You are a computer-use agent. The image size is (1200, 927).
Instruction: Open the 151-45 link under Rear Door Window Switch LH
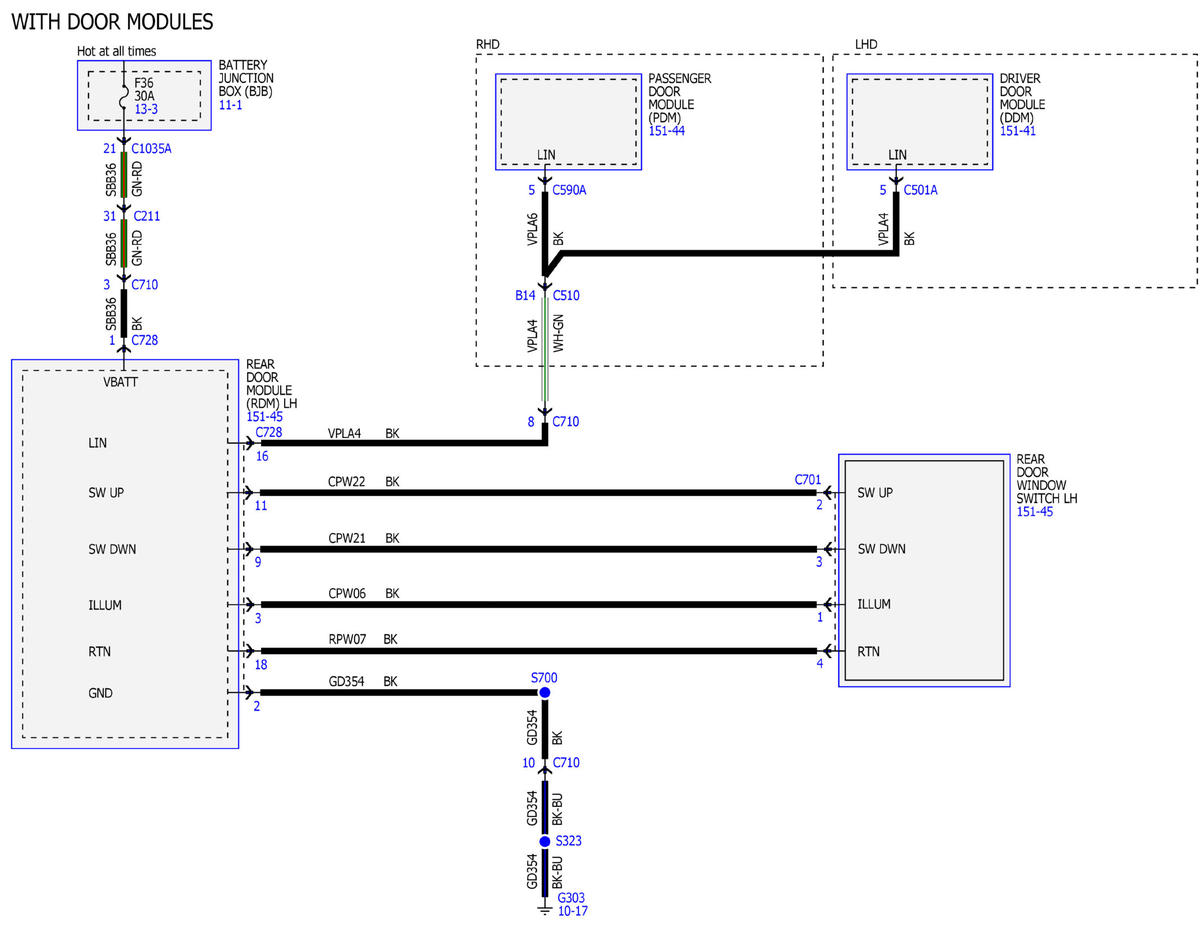[1034, 512]
